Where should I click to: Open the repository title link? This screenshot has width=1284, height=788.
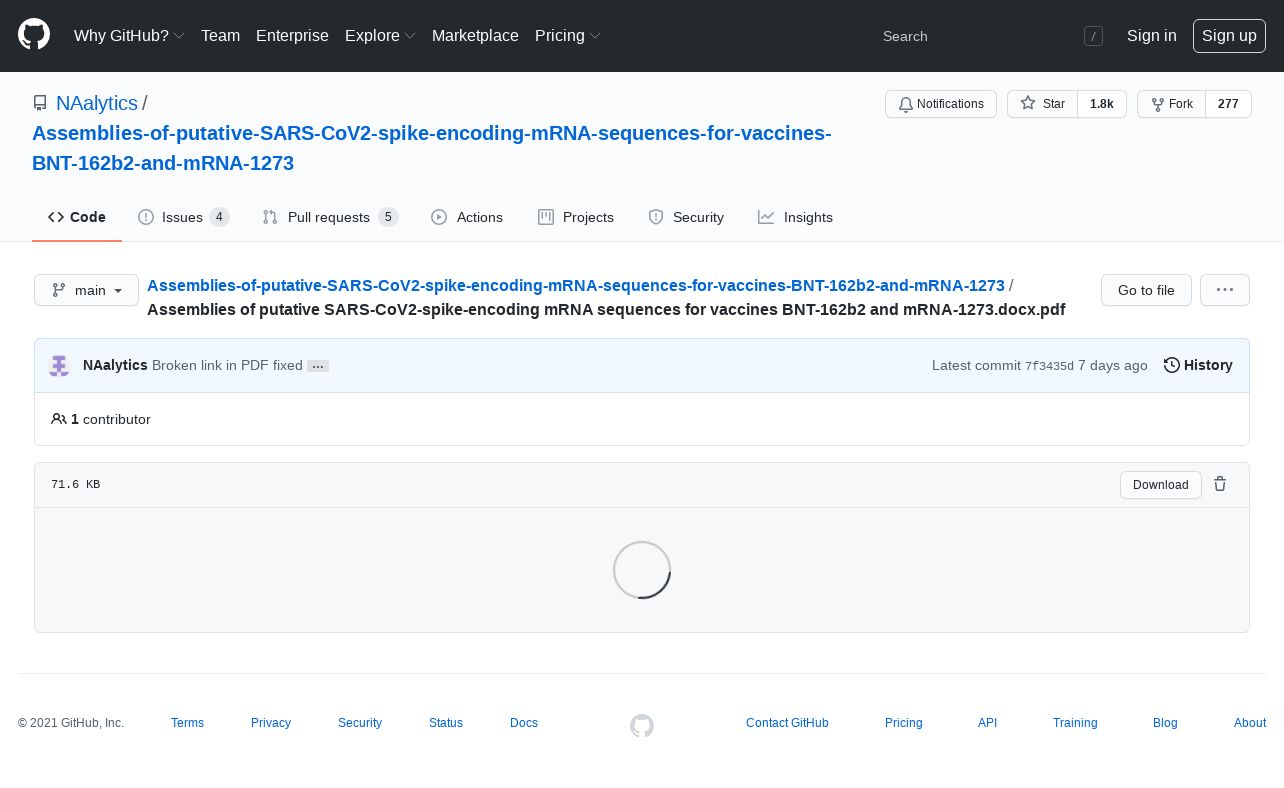tap(432, 148)
